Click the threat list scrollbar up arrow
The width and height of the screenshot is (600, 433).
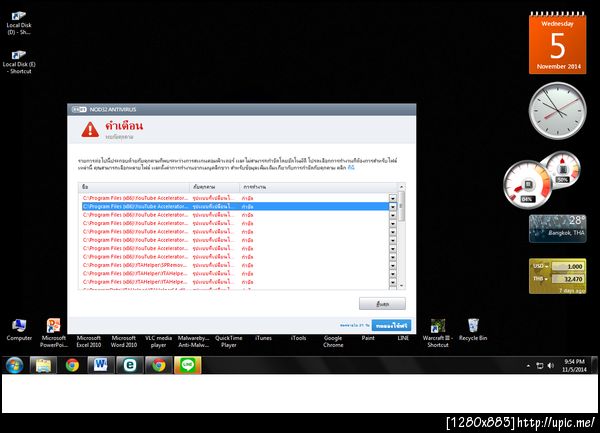401,187
